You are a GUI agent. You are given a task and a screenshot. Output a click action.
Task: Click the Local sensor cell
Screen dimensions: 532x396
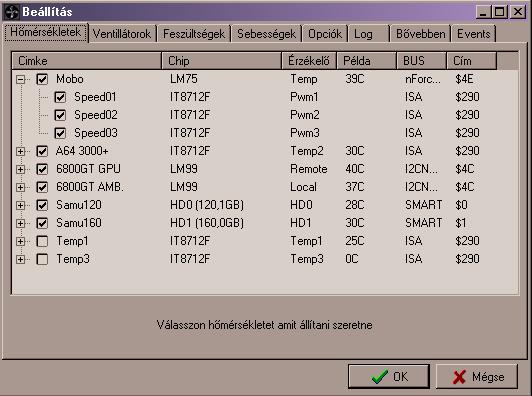coord(303,187)
